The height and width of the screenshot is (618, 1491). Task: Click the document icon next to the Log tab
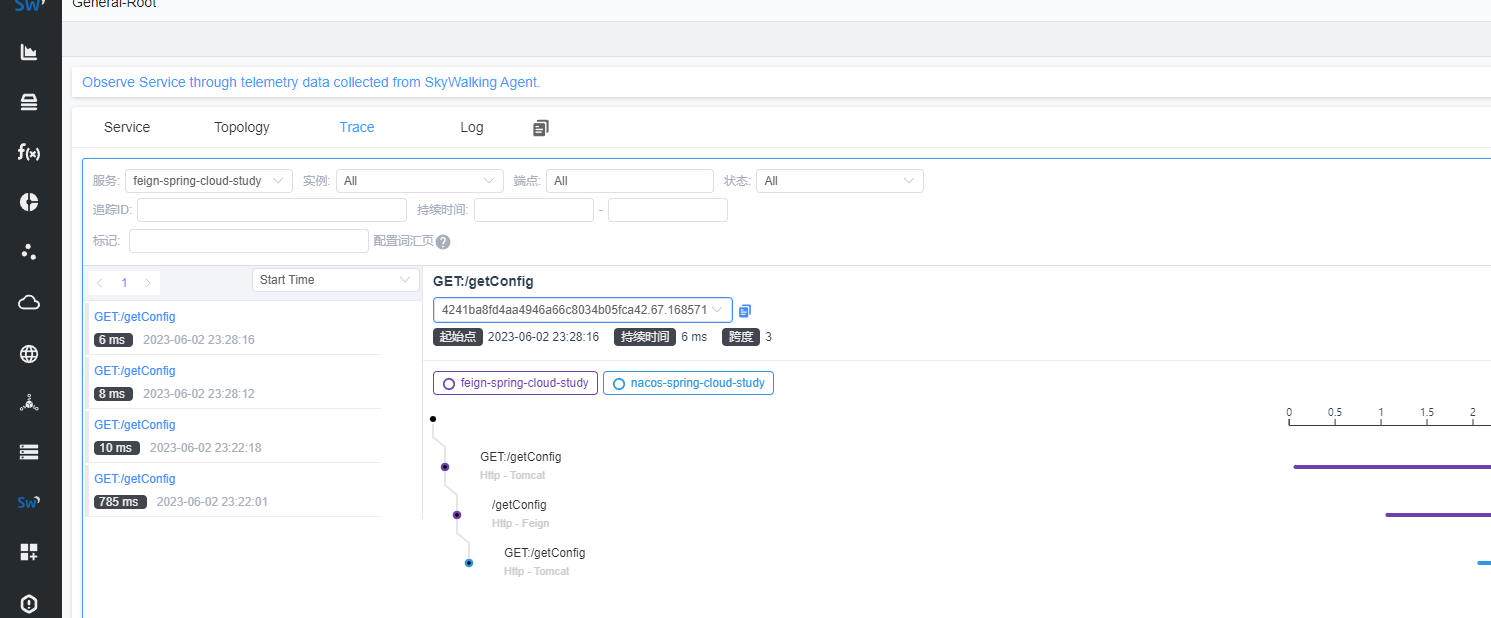pyautogui.click(x=541, y=128)
